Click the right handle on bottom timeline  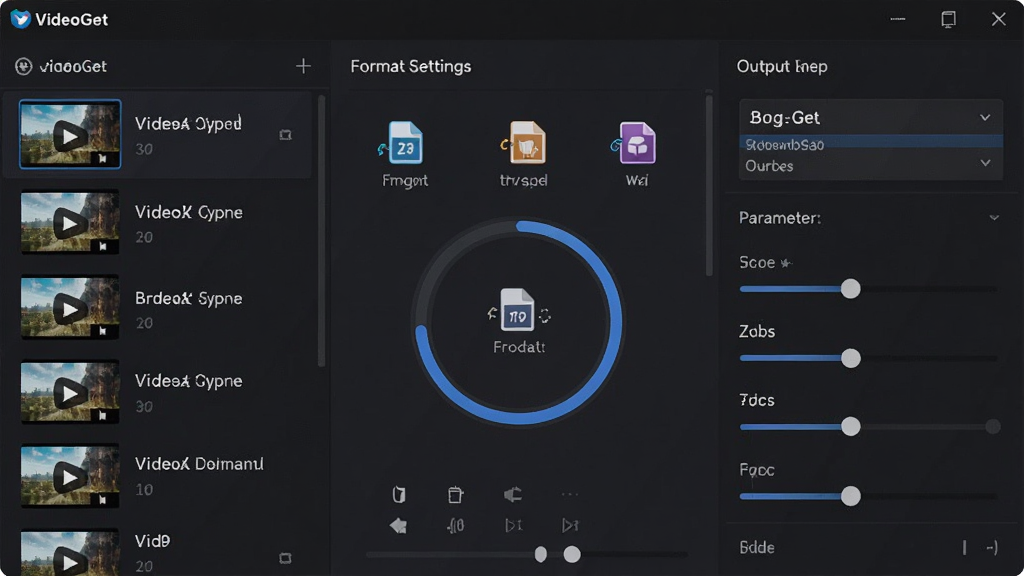[572, 554]
